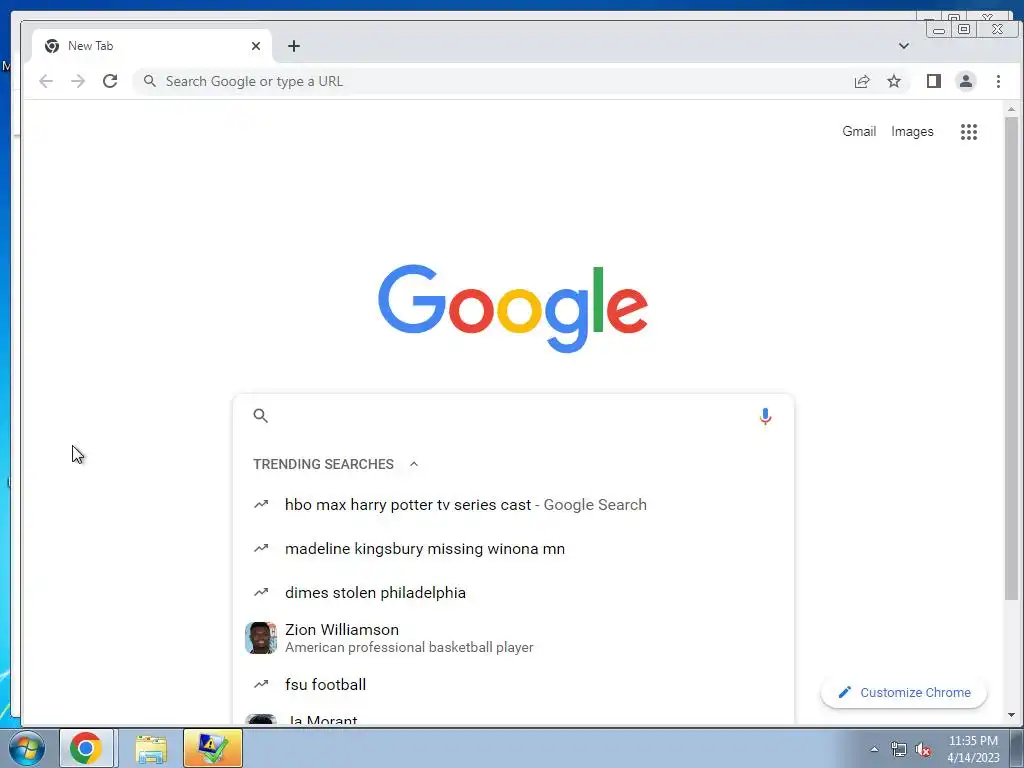Image resolution: width=1024 pixels, height=768 pixels.
Task: Click the network icon in system tray
Action: [x=899, y=749]
